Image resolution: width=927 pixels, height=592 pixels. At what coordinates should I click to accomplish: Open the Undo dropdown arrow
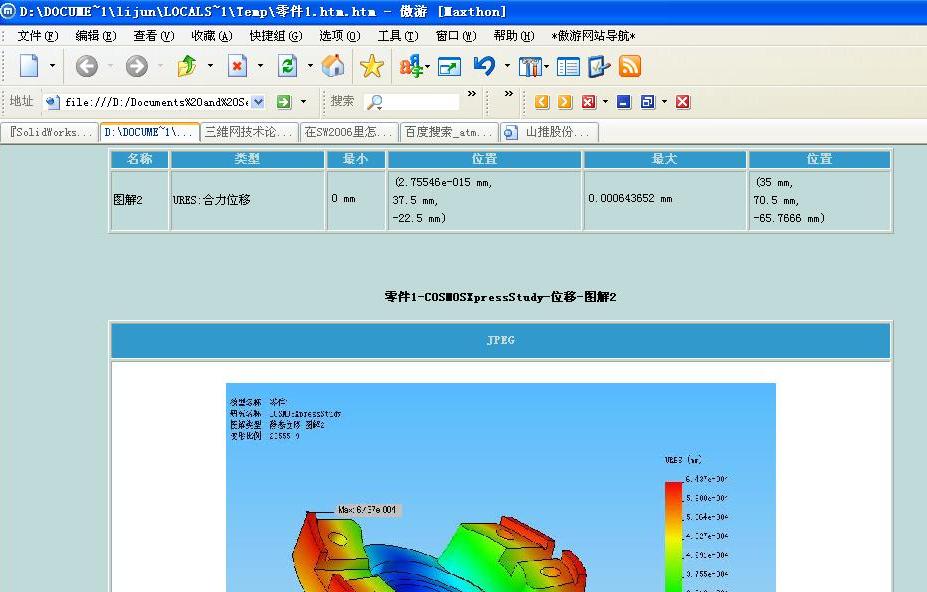click(507, 66)
